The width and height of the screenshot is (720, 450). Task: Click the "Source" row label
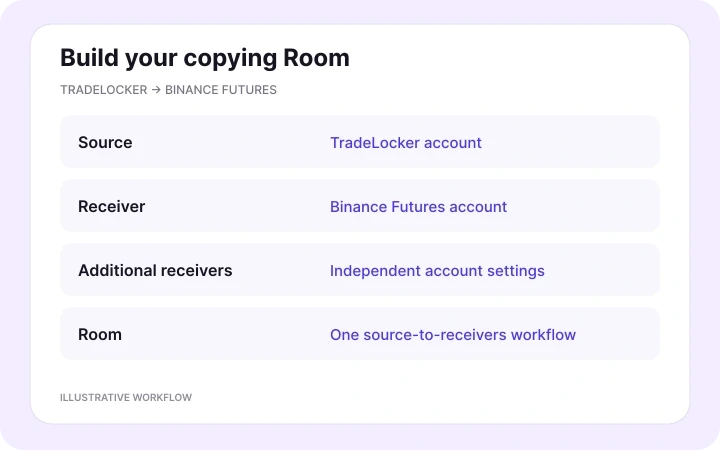point(105,142)
